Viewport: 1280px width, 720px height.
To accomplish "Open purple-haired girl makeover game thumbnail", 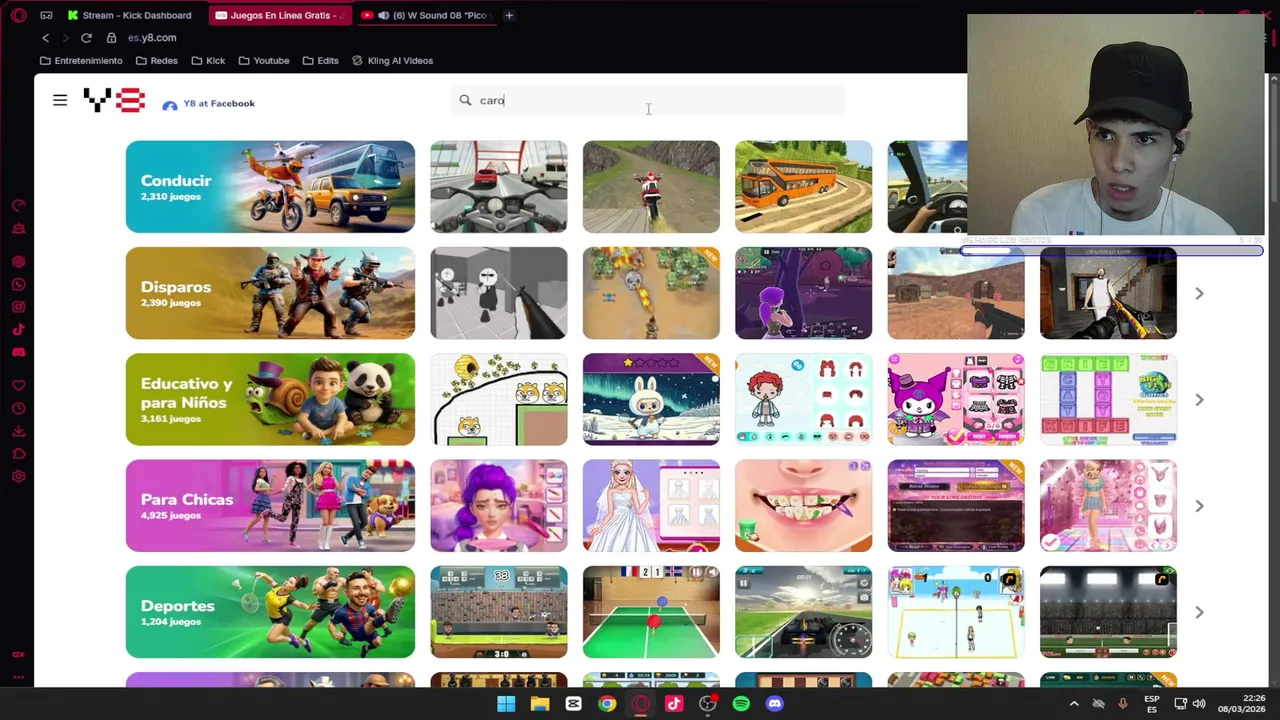I will [499, 506].
